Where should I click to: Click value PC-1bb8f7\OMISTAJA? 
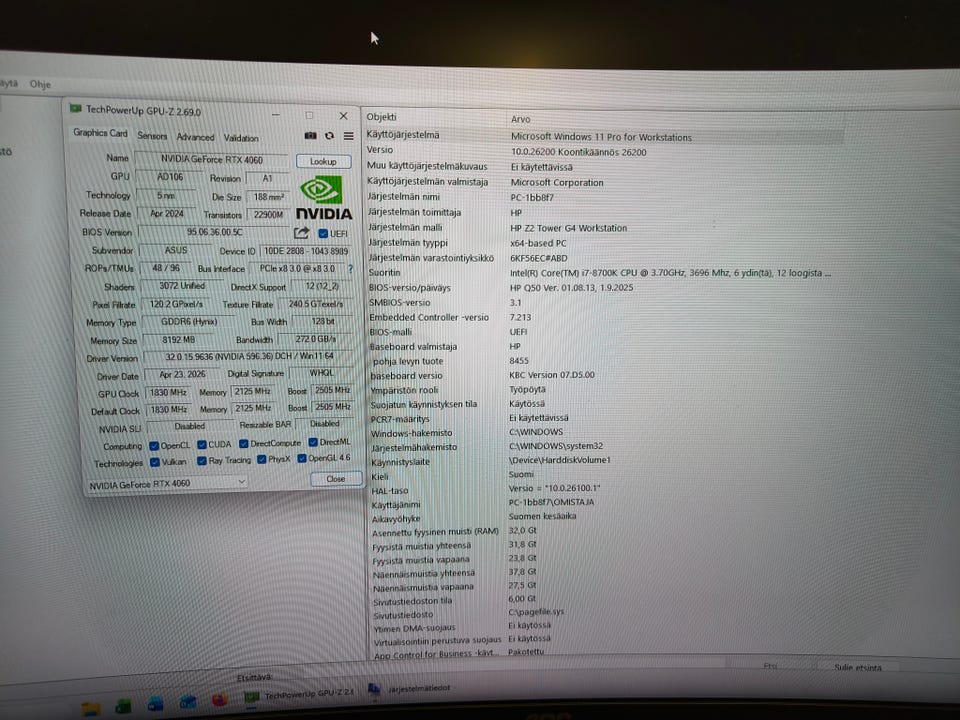click(x=551, y=502)
